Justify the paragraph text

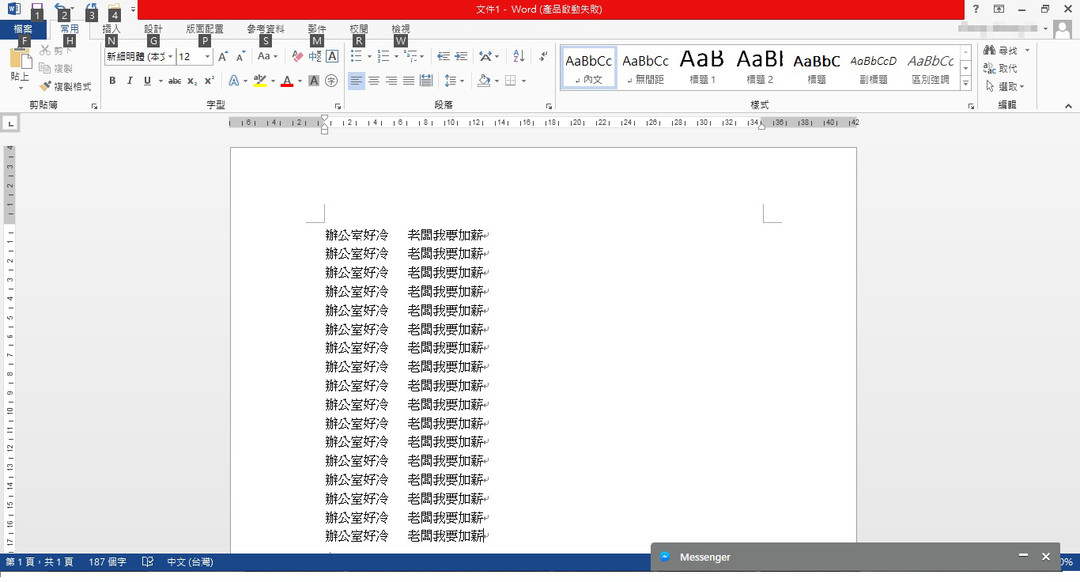pyautogui.click(x=408, y=81)
